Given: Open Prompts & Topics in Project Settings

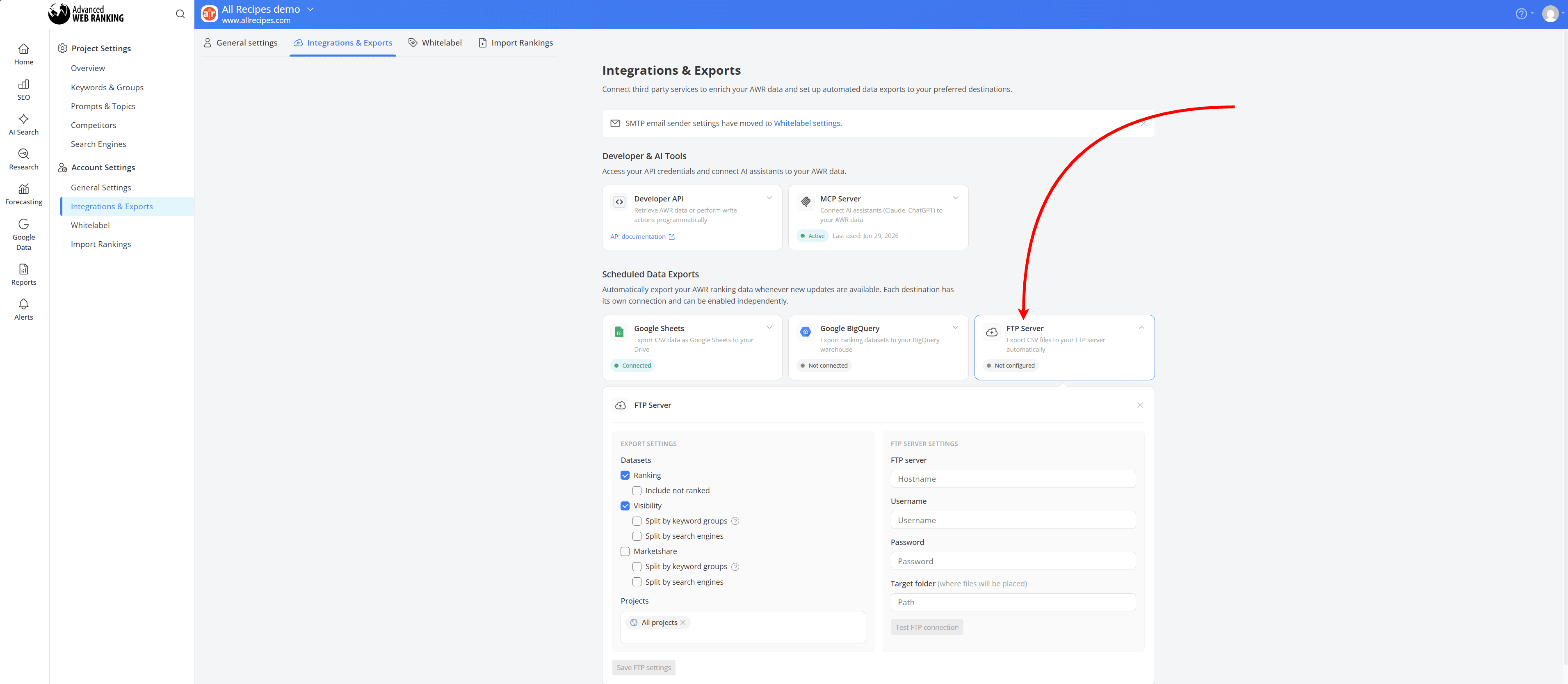Looking at the screenshot, I should [x=103, y=107].
